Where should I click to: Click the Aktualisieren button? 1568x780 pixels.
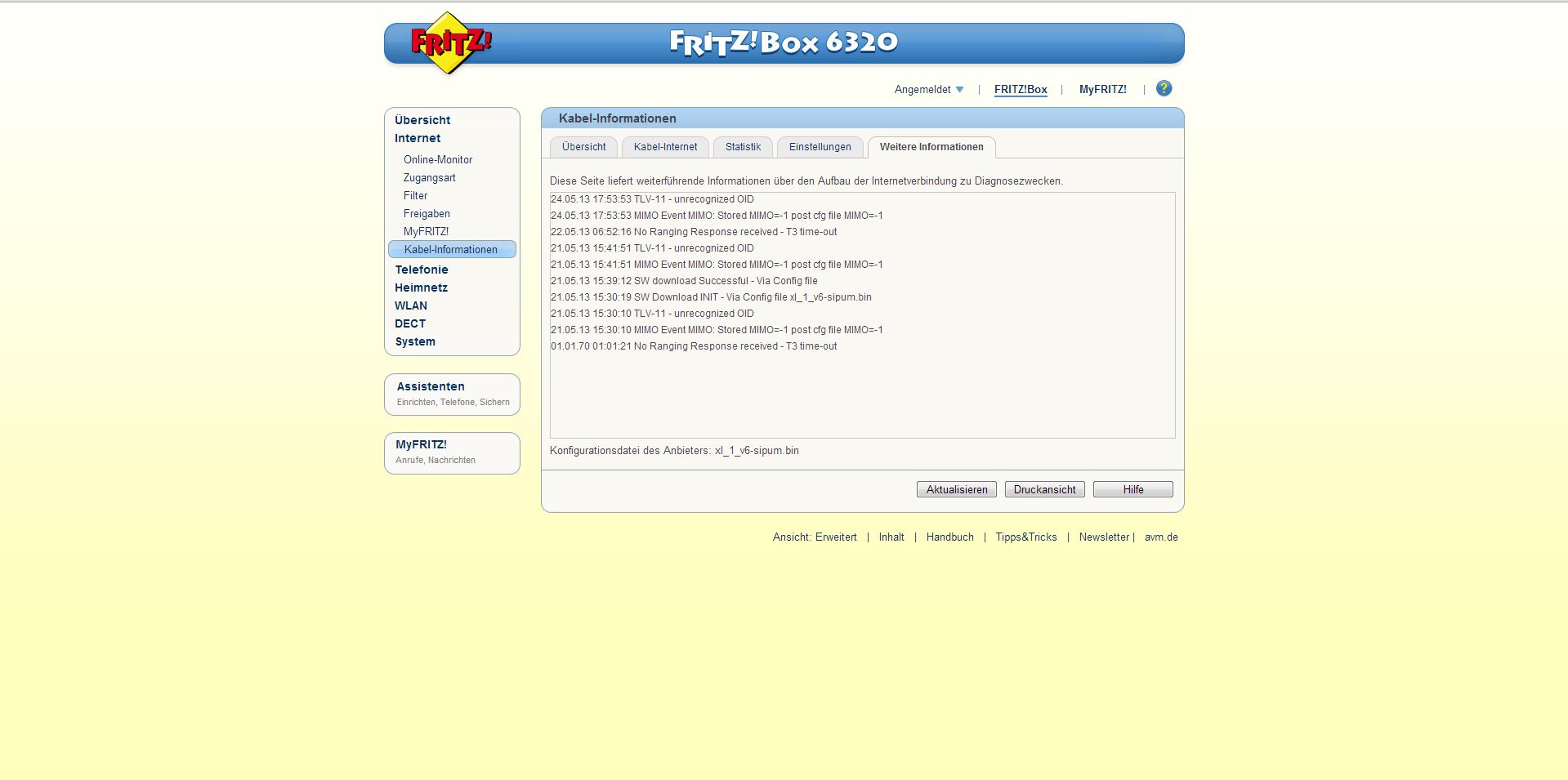pyautogui.click(x=957, y=489)
